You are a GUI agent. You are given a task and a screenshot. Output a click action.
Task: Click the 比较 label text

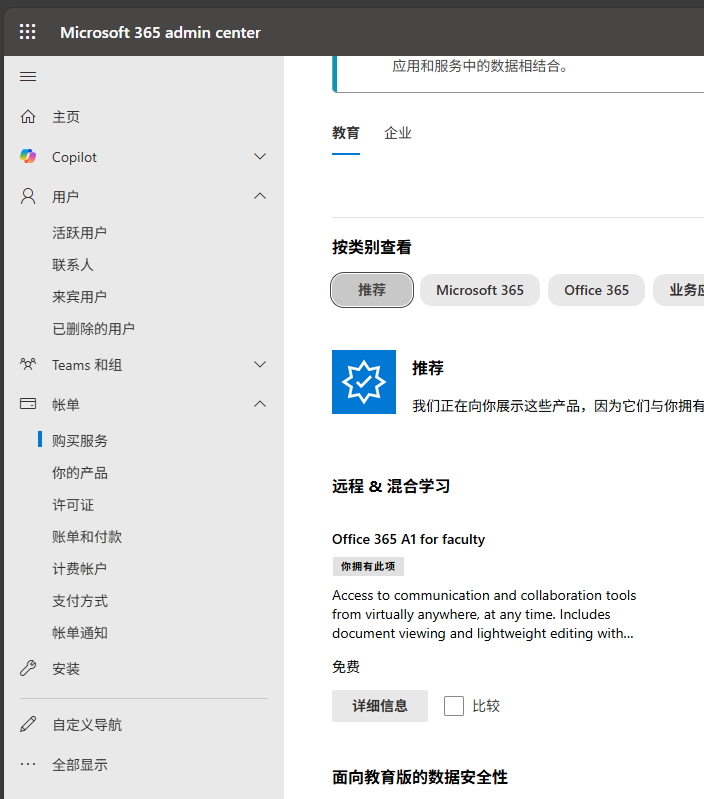(x=486, y=706)
